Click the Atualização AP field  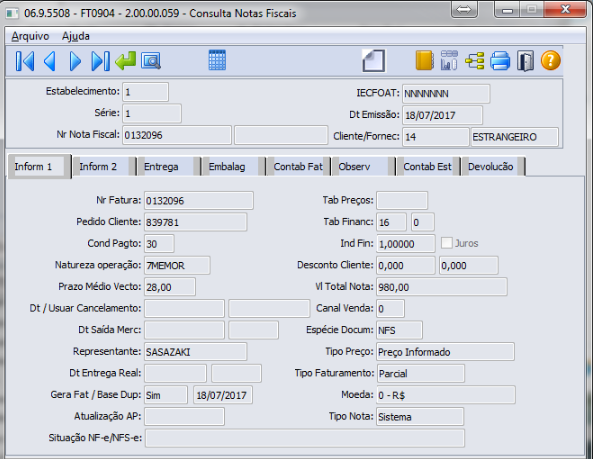pos(185,417)
